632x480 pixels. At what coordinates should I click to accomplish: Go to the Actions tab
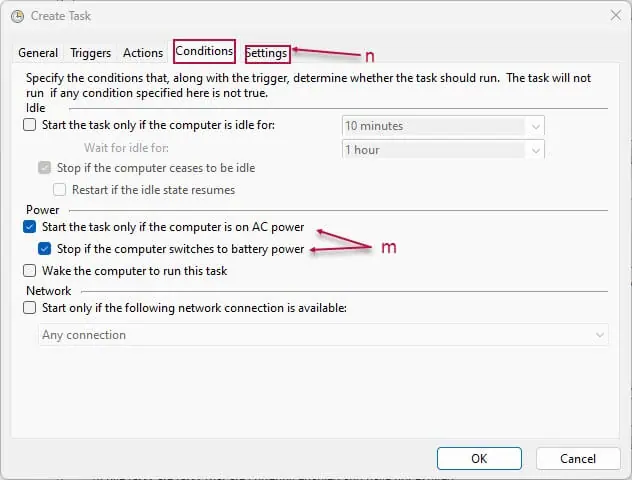[143, 53]
